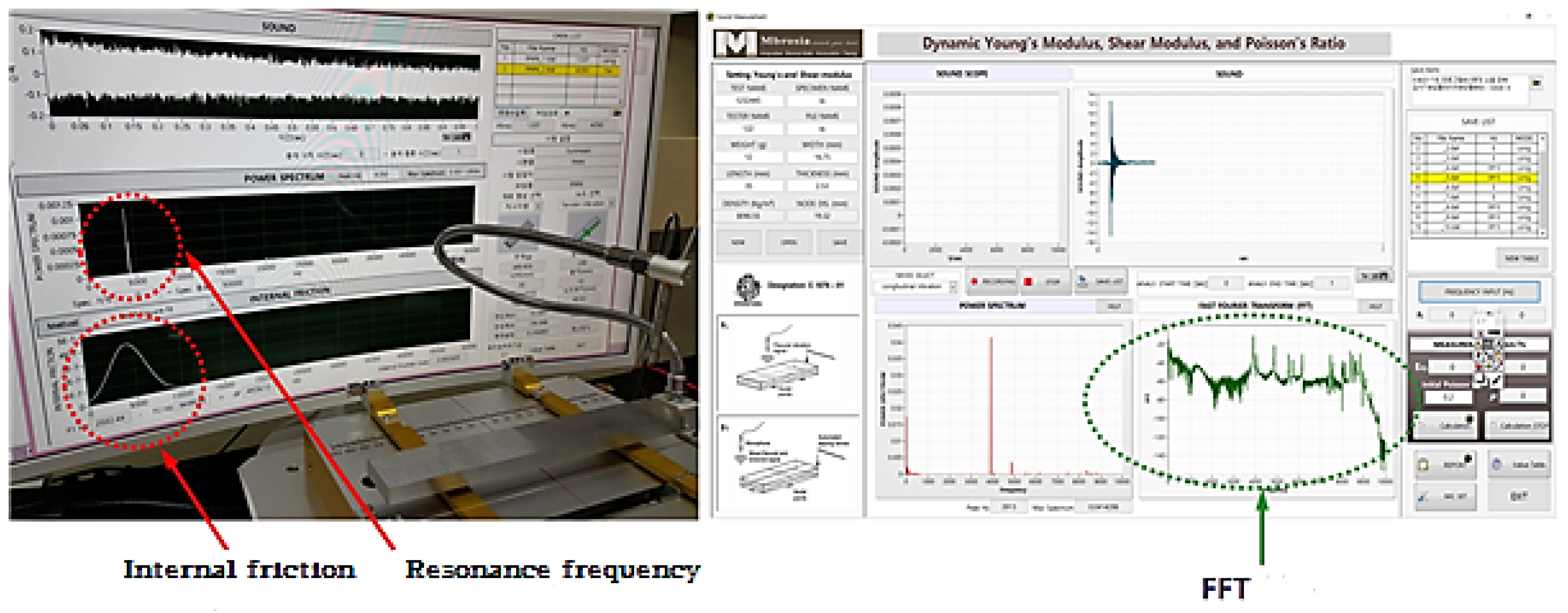
Task: Click the OPEN button under specimen settings
Action: [x=789, y=242]
